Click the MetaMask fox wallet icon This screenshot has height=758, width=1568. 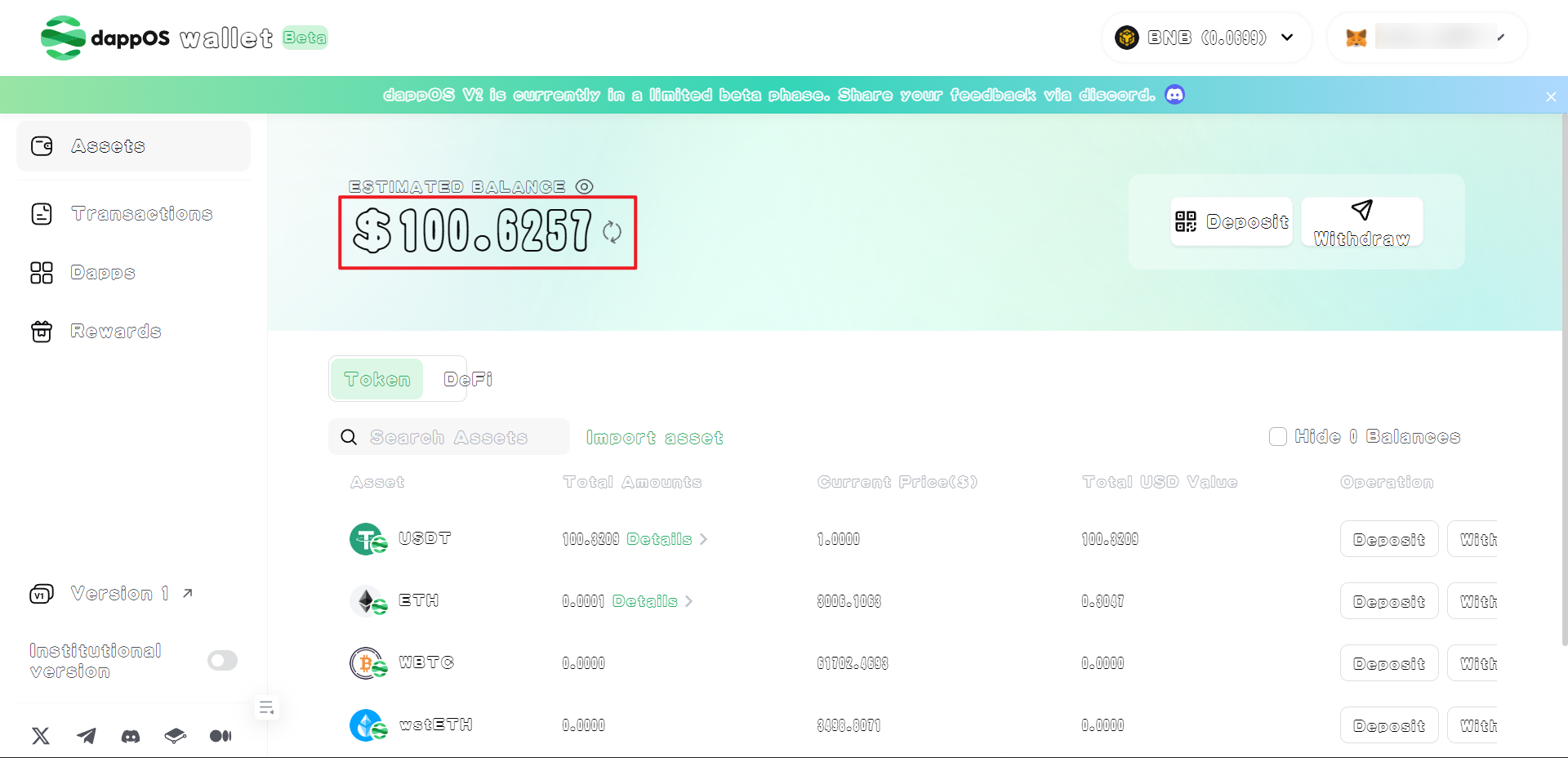coord(1356,38)
